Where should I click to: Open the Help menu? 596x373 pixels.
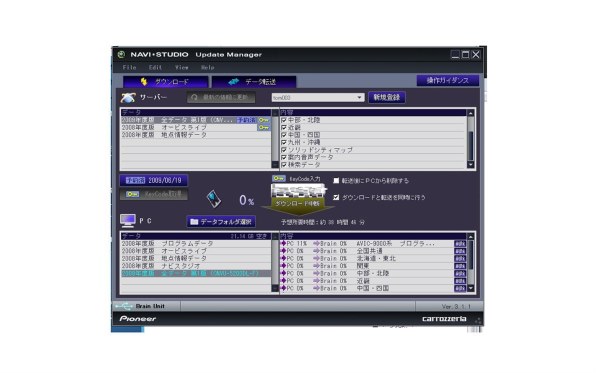(x=208, y=67)
